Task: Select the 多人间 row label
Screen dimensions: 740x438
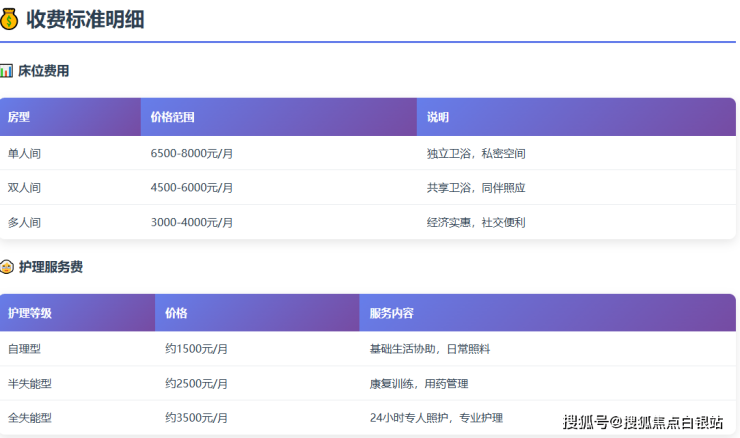Action: click(x=24, y=222)
